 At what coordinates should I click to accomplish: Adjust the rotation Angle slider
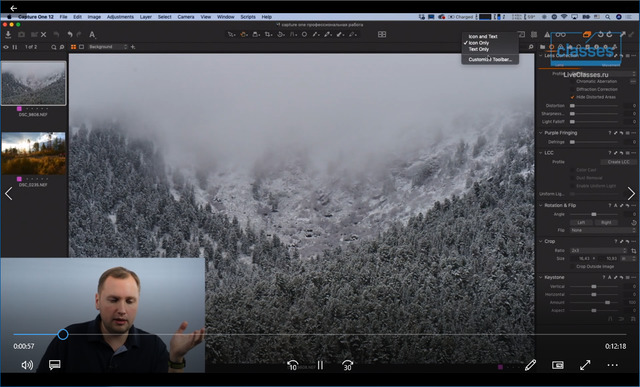594,214
